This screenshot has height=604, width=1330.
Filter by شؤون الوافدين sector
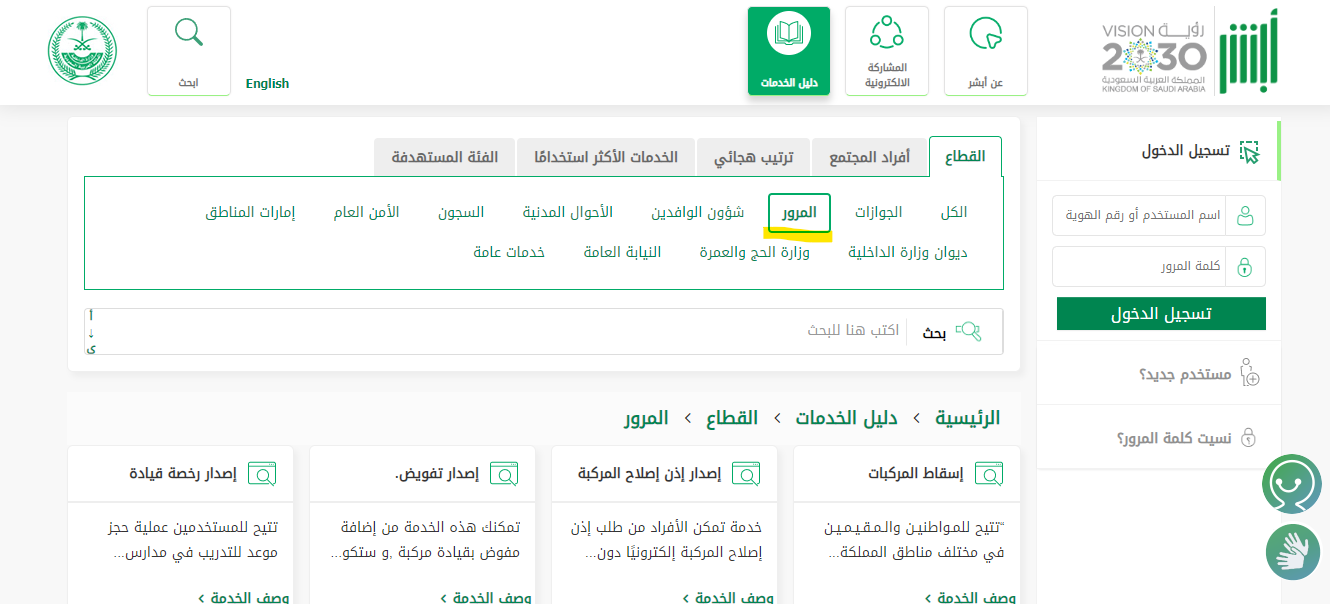pos(698,212)
